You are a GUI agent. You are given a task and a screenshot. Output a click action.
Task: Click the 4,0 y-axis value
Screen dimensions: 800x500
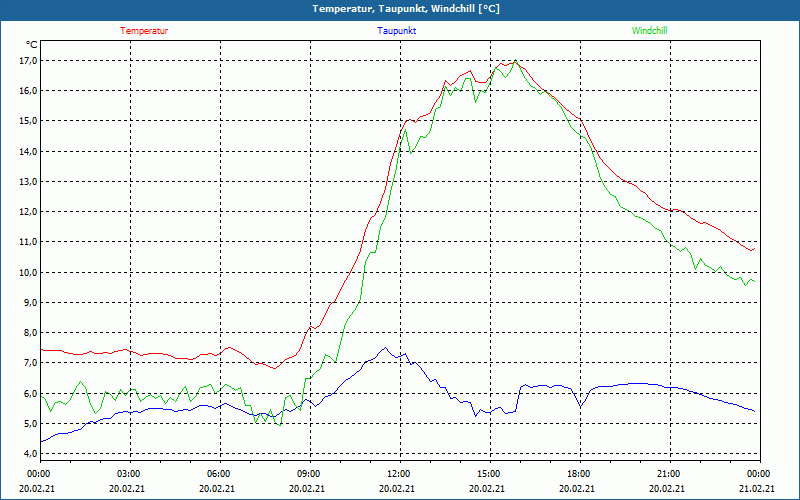pos(31,454)
